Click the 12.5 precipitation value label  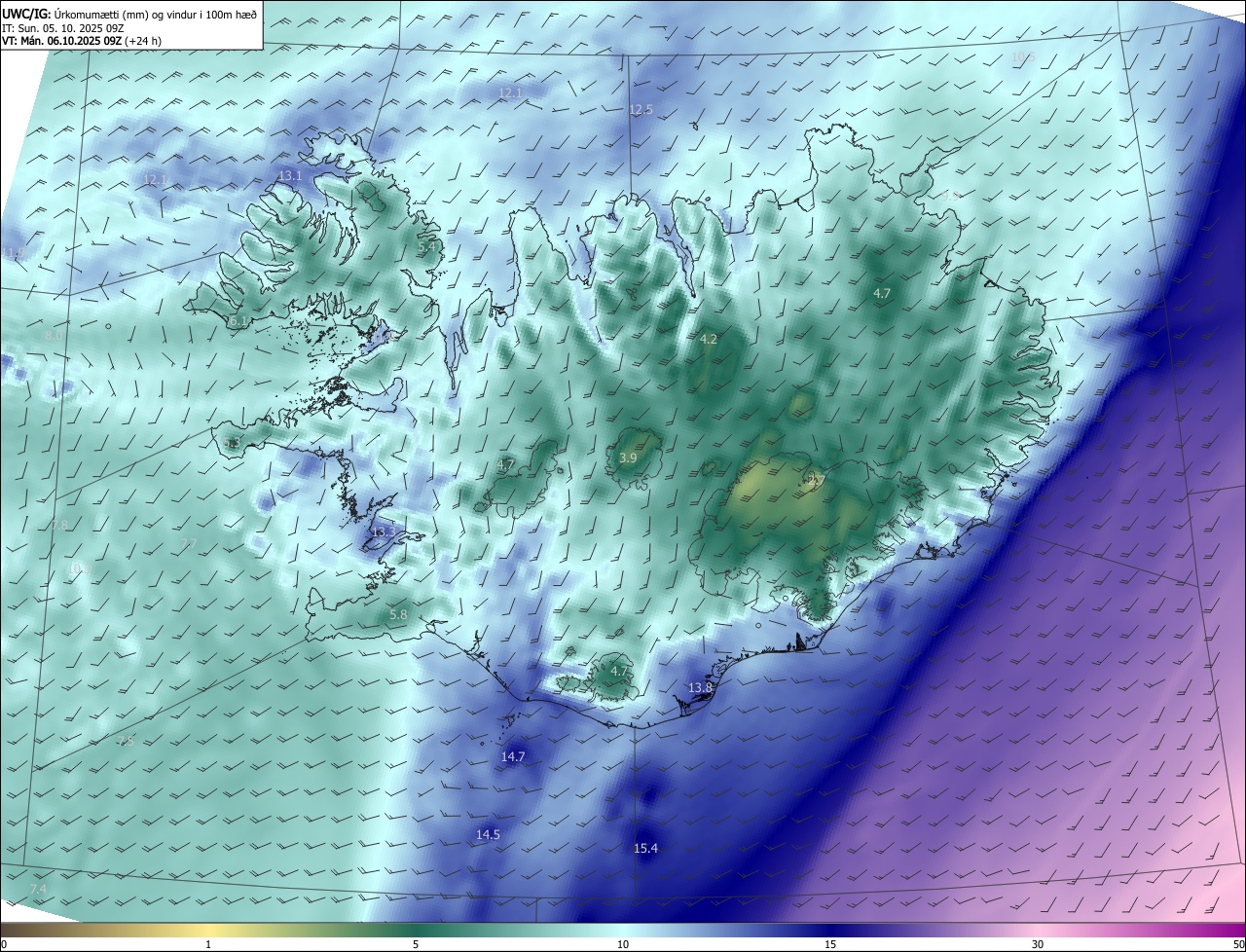641,110
